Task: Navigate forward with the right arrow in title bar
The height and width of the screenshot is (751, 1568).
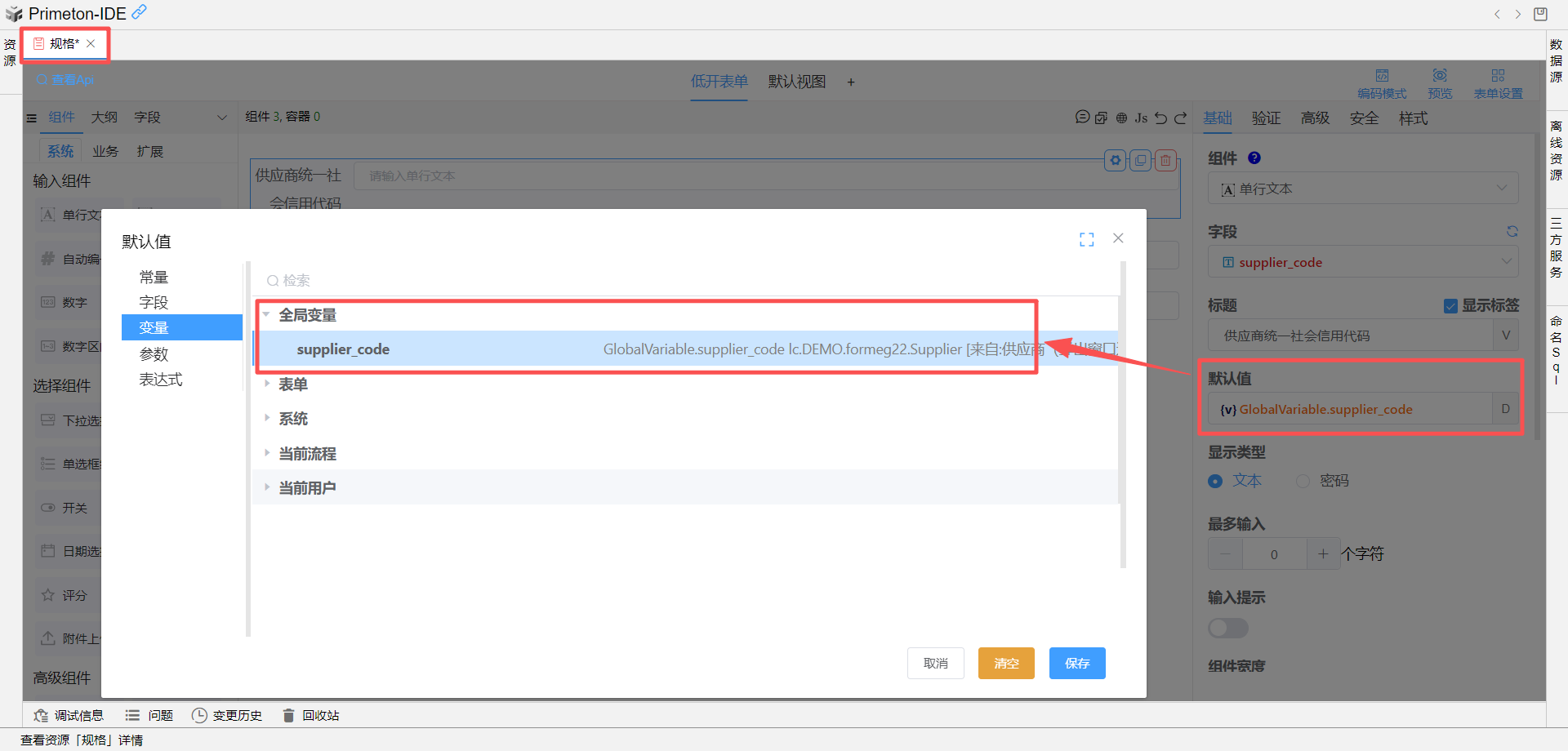Action: tap(1517, 14)
